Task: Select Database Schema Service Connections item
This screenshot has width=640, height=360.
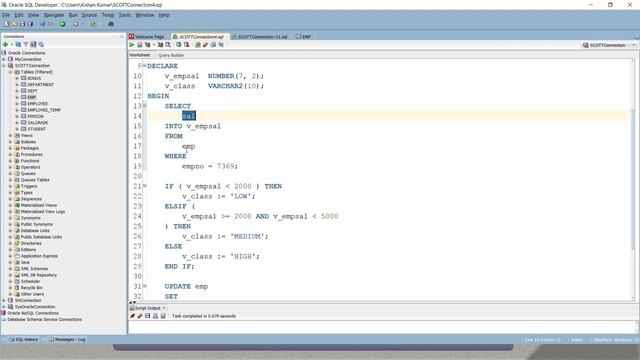Action: coord(44,320)
